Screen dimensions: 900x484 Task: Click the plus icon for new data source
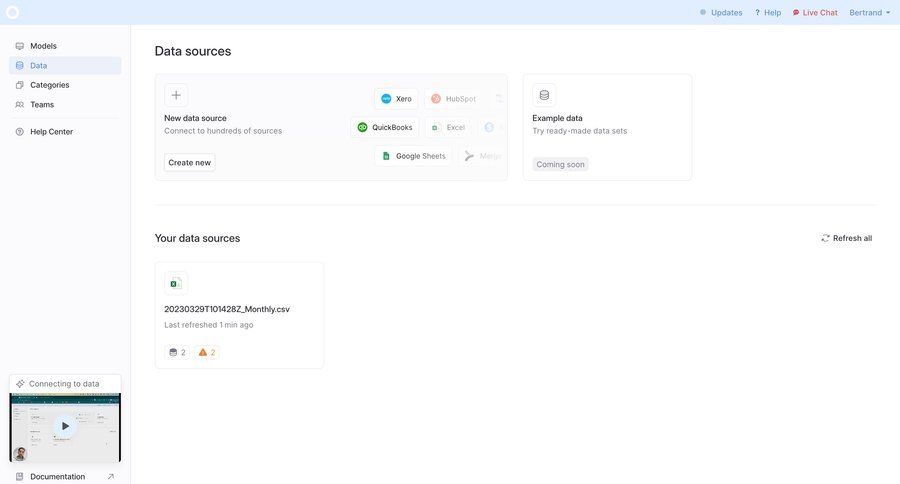click(x=176, y=95)
